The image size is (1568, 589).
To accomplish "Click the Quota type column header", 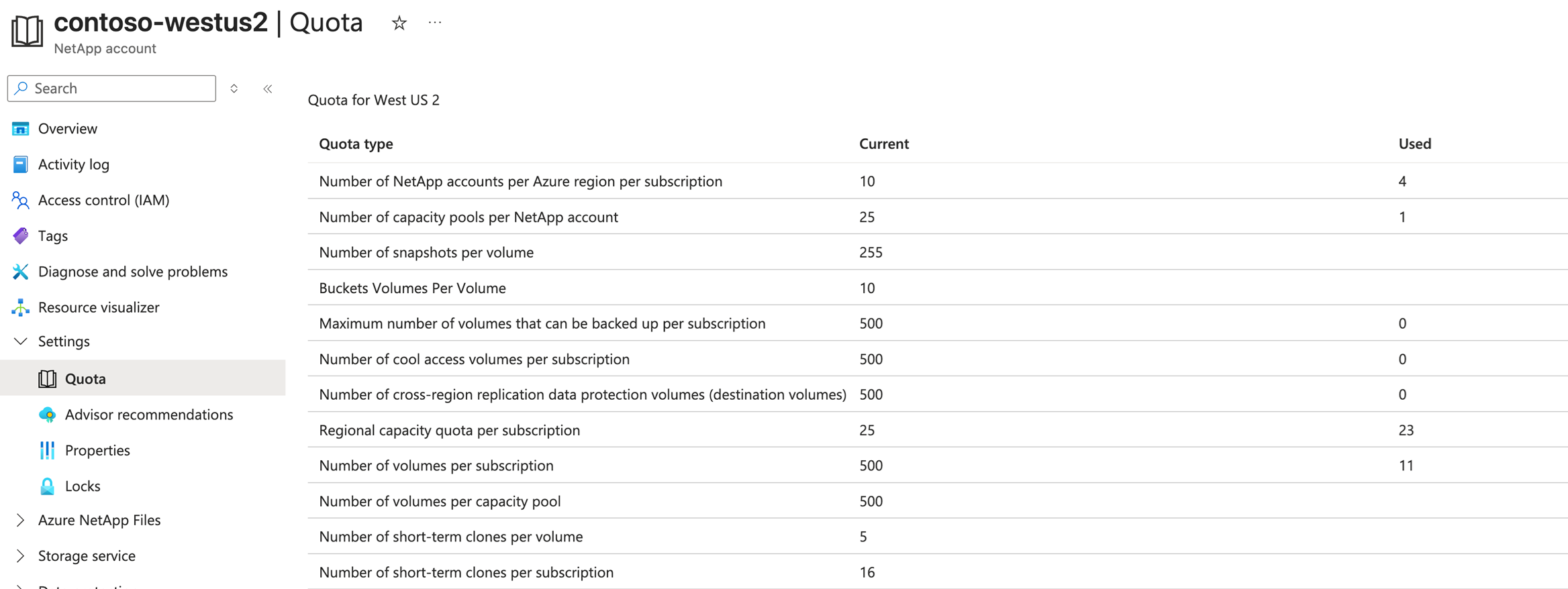I will click(x=356, y=144).
